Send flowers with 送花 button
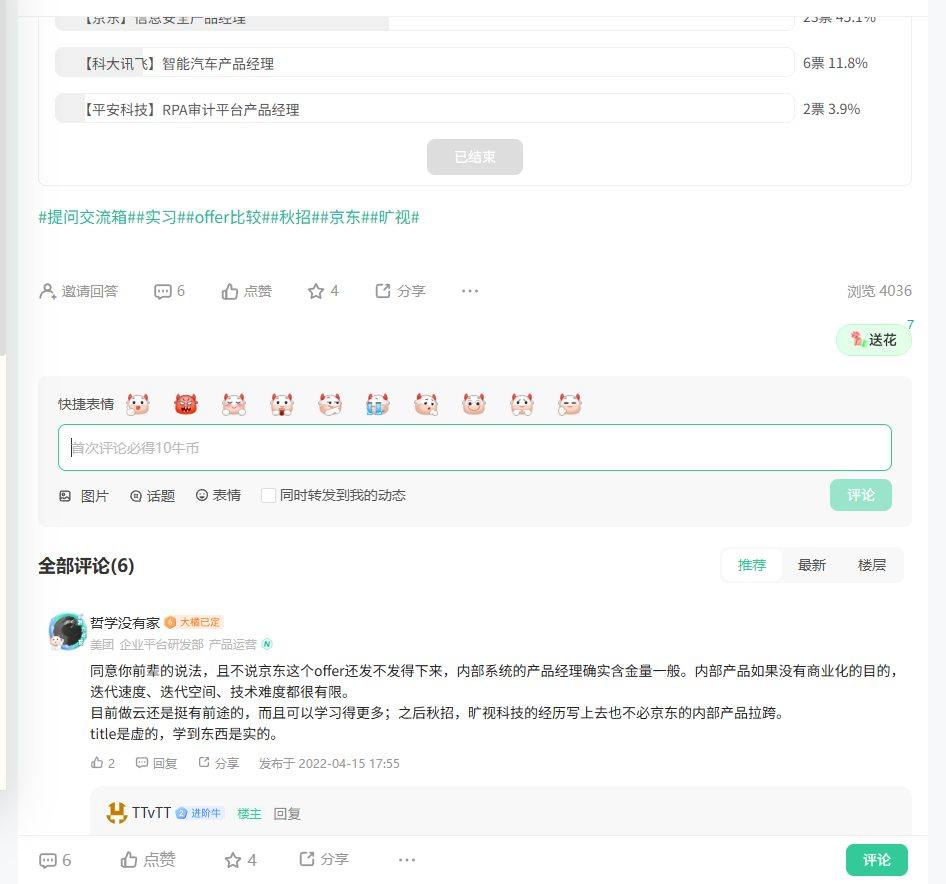Image resolution: width=946 pixels, height=884 pixels. [873, 340]
